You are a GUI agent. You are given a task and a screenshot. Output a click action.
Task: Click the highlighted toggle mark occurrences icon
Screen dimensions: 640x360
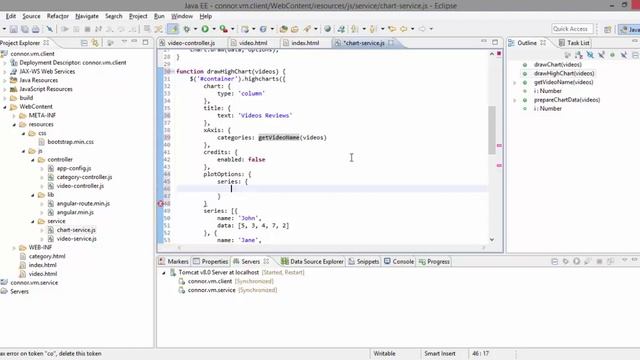(x=173, y=29)
